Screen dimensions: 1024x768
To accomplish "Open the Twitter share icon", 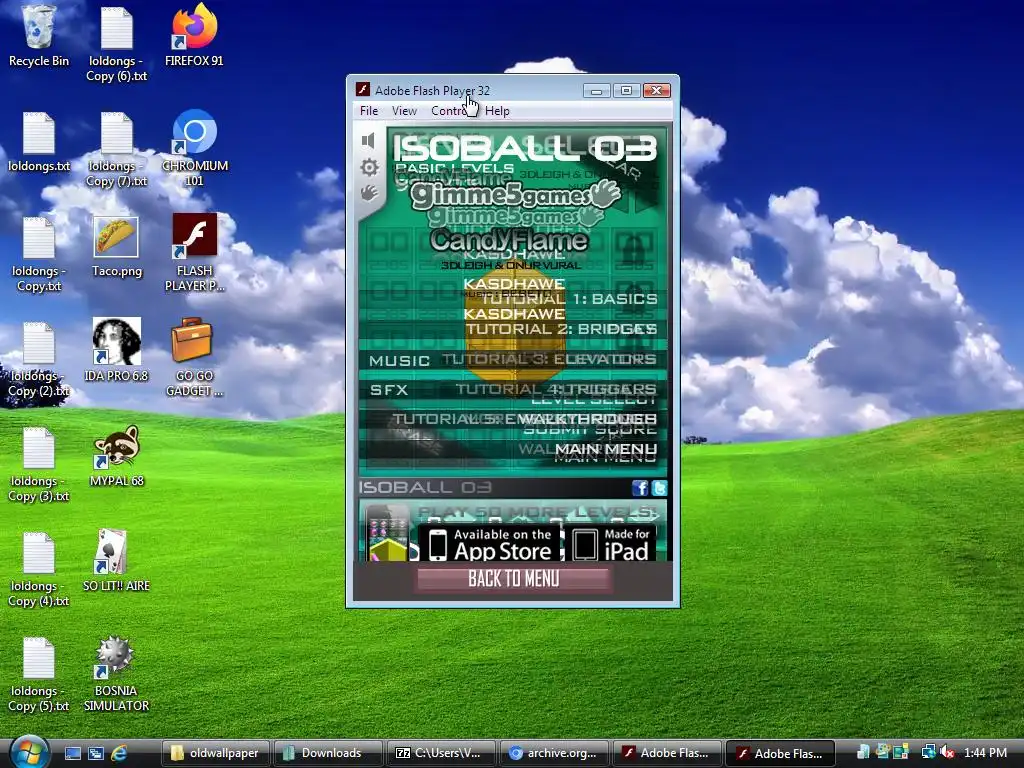I will coord(659,488).
